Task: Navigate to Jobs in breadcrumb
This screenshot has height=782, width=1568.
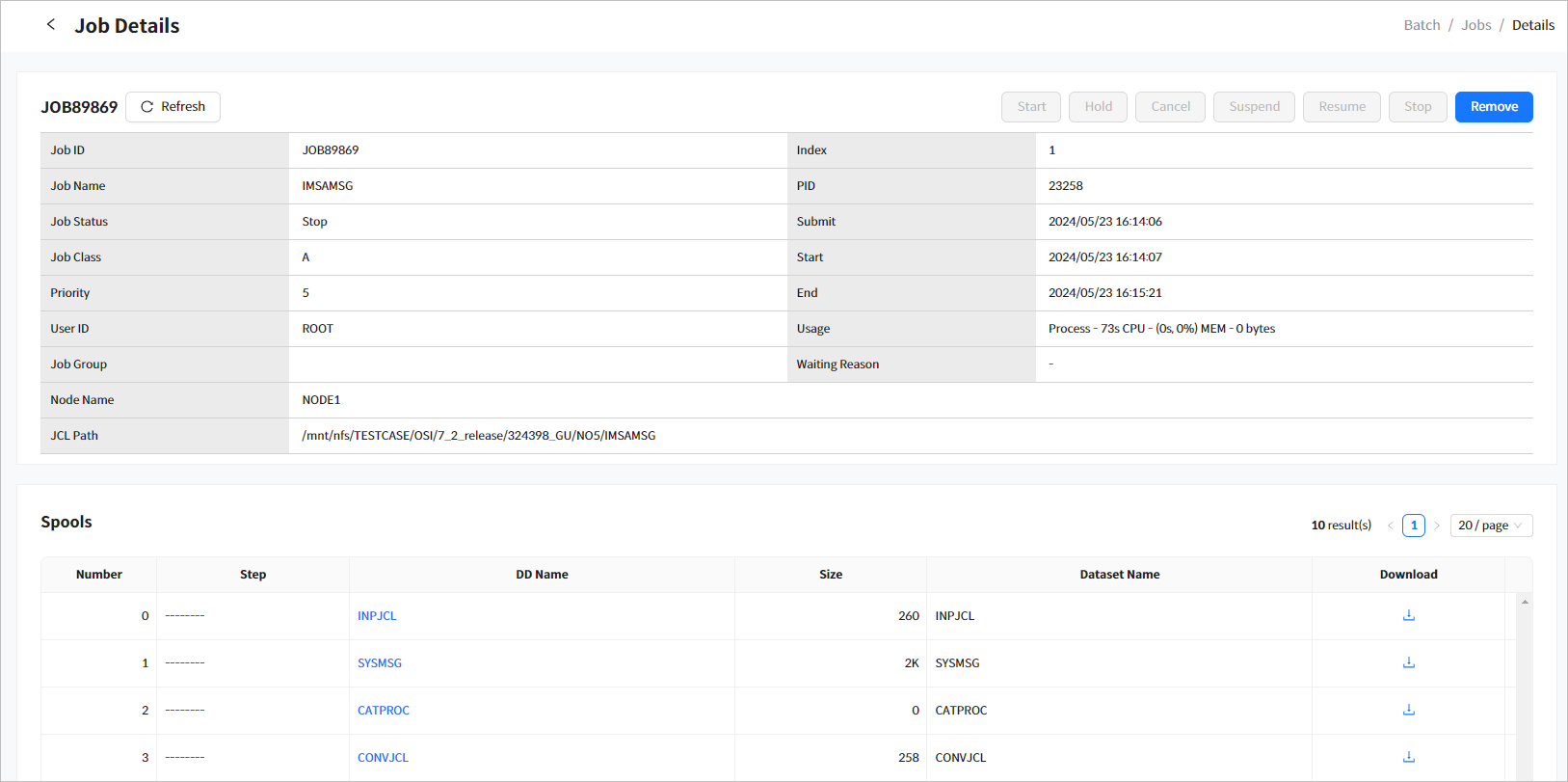Action: click(1475, 25)
